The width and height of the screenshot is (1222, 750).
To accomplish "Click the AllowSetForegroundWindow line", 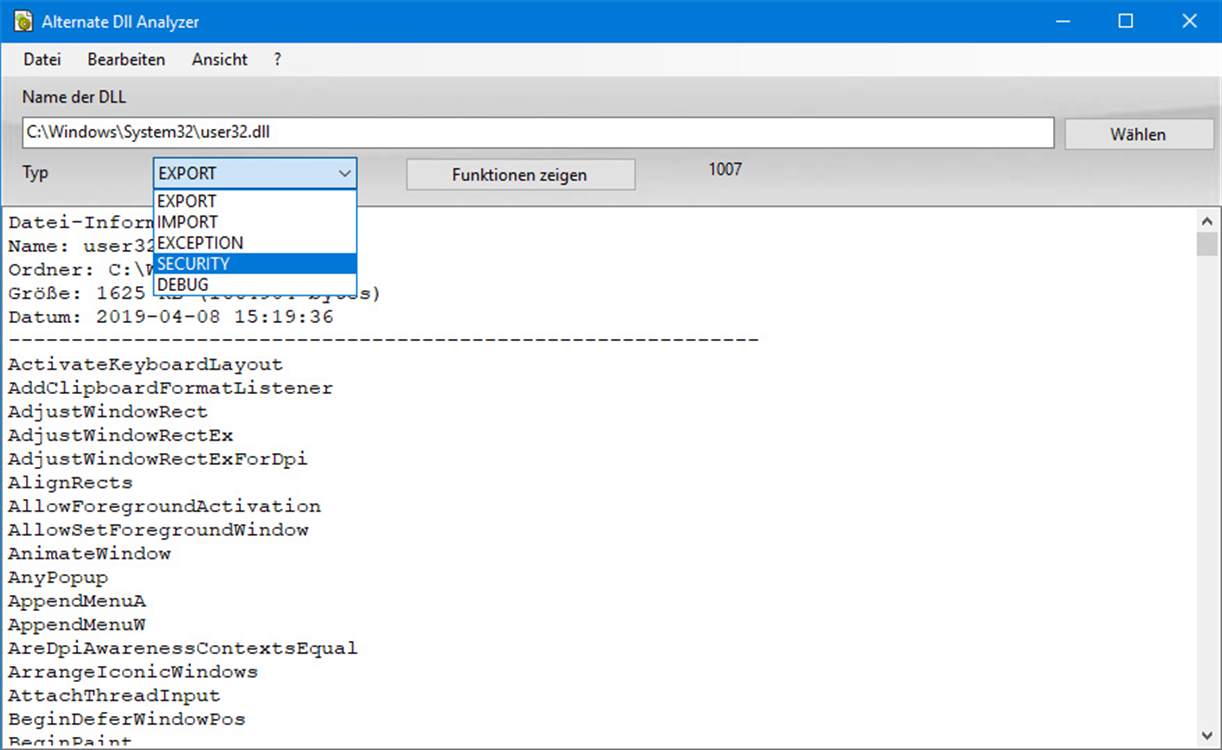I will (158, 530).
